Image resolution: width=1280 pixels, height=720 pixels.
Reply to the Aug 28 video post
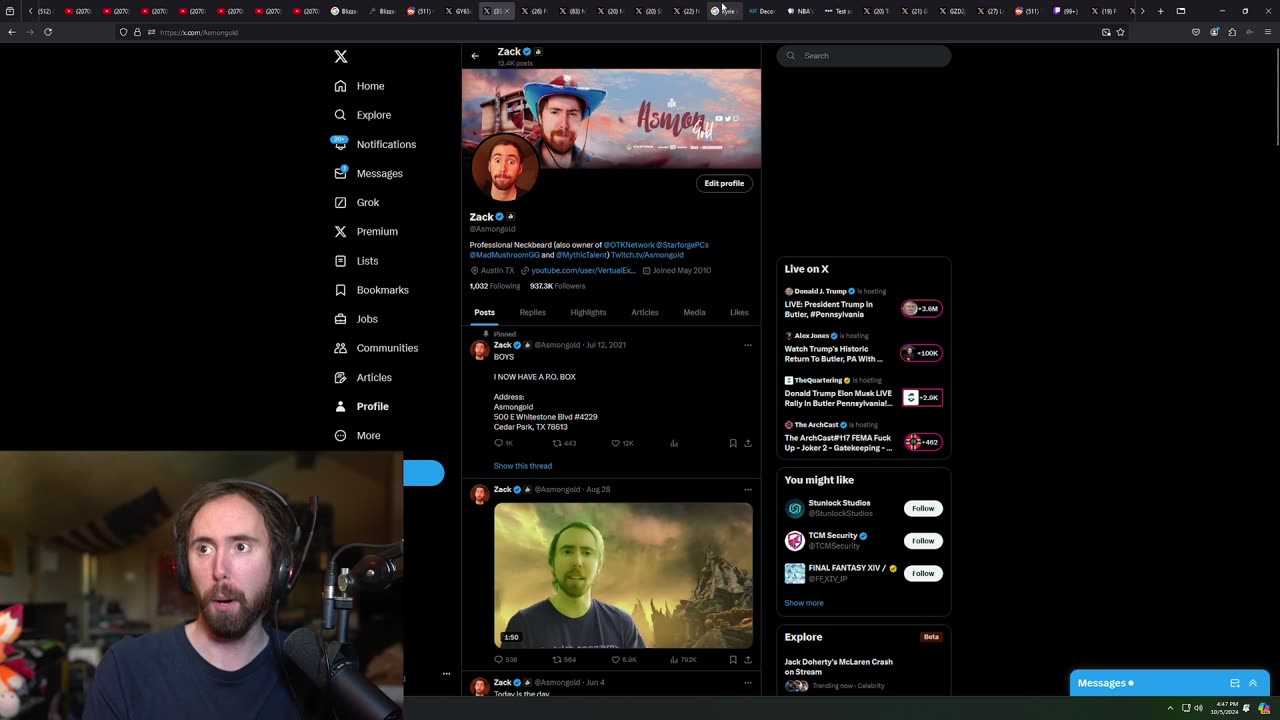click(x=505, y=660)
